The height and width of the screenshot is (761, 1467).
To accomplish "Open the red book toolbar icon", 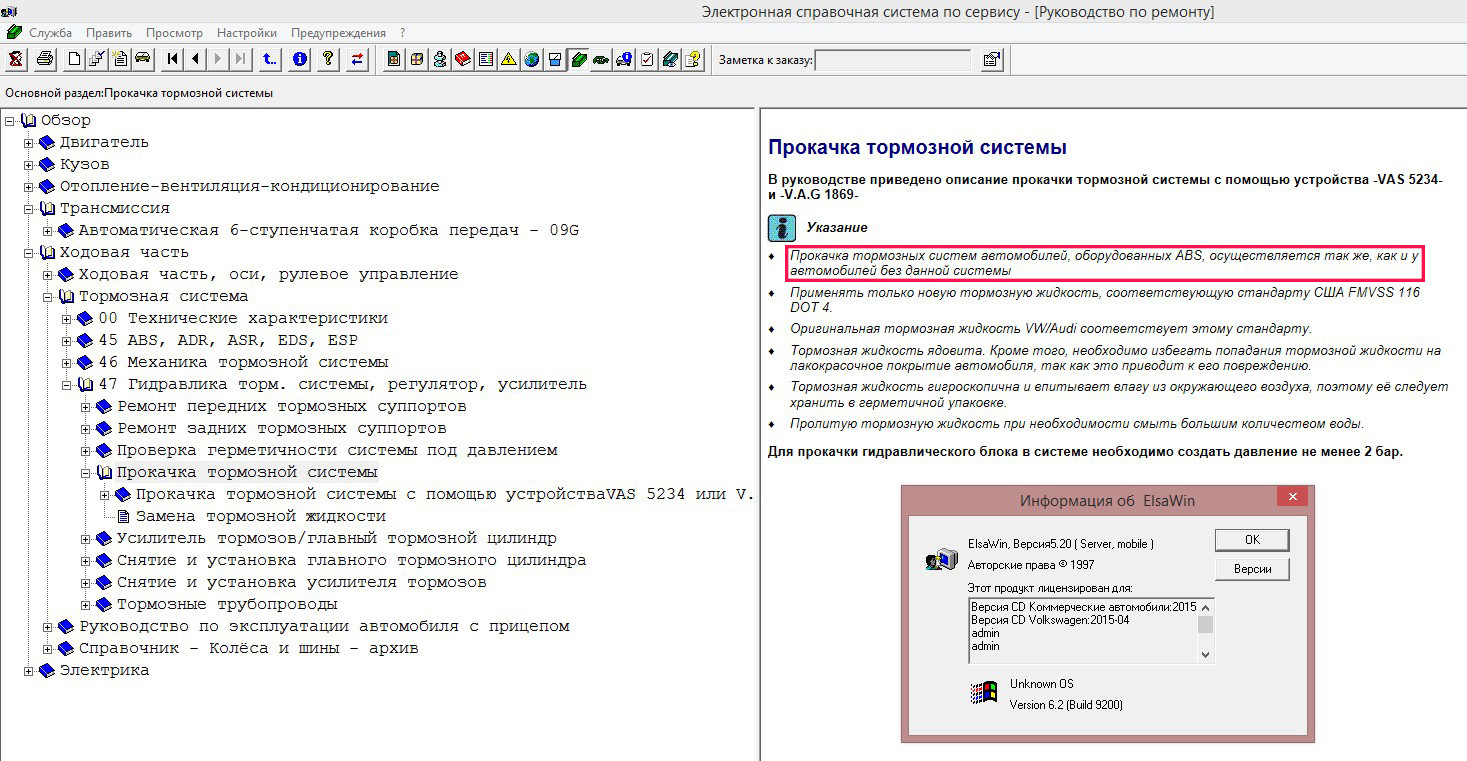I will tap(462, 59).
